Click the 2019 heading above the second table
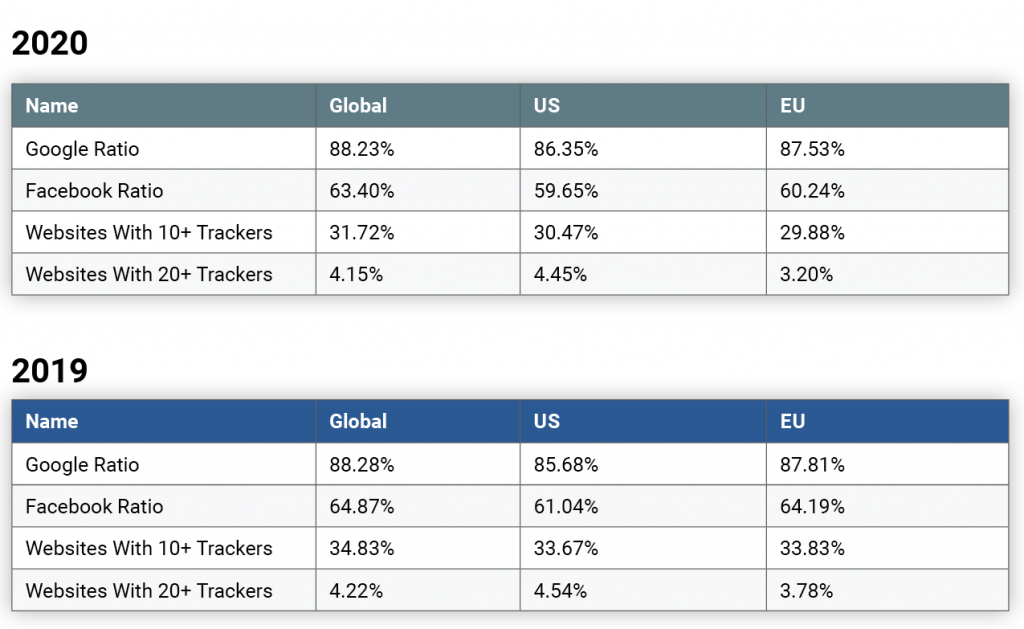 50,370
